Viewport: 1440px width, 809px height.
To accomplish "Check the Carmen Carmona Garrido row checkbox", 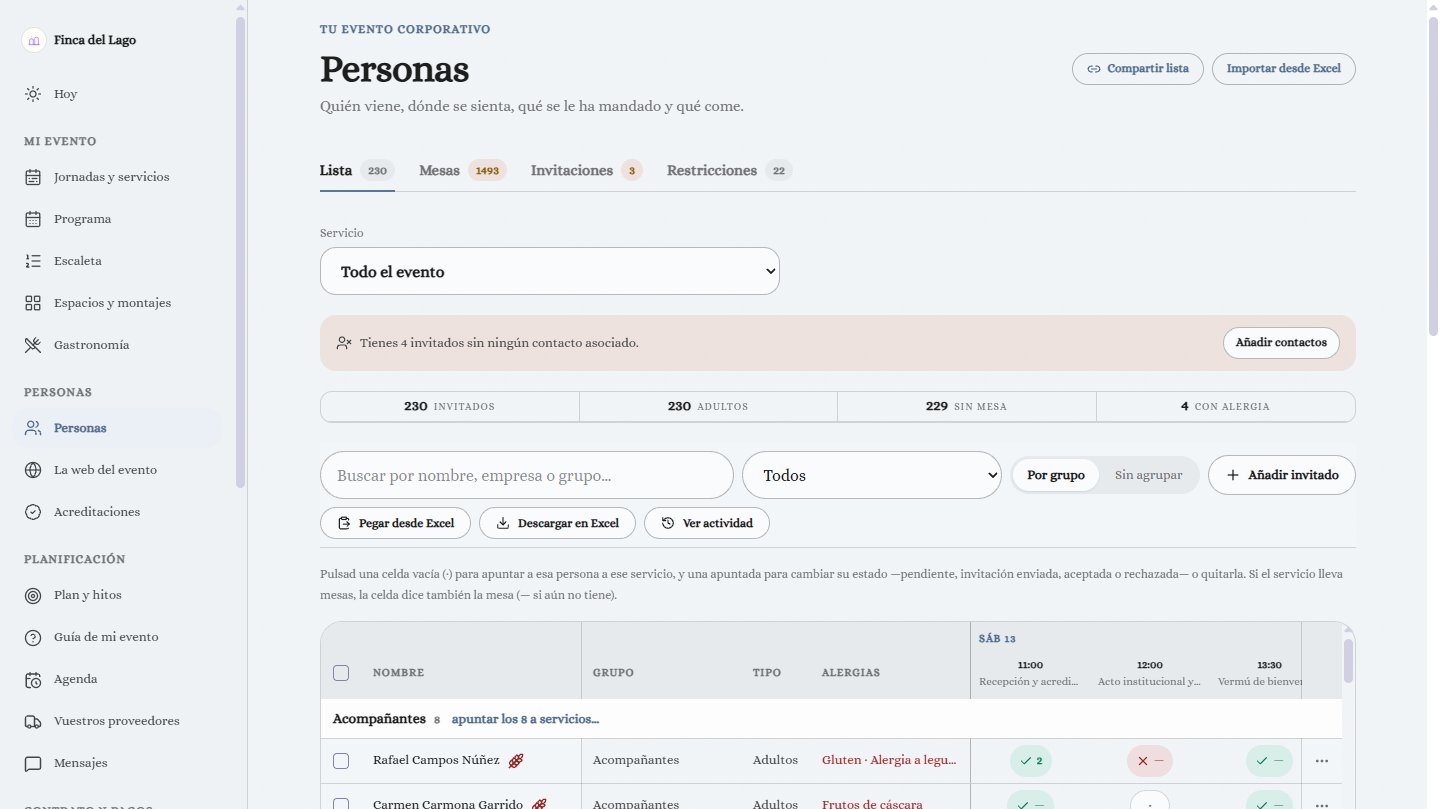I will (341, 803).
